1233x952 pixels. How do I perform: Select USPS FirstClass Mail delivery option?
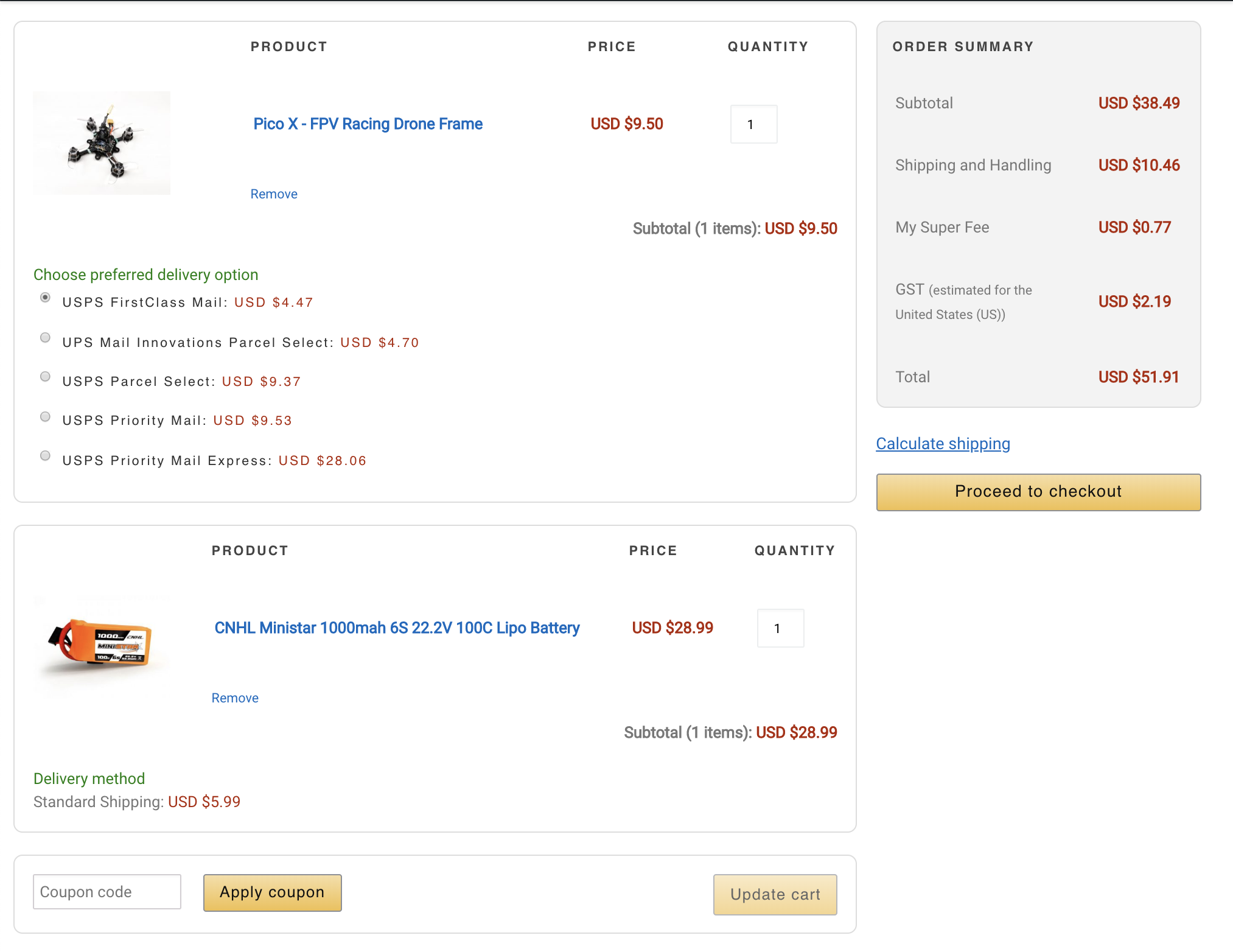click(45, 298)
